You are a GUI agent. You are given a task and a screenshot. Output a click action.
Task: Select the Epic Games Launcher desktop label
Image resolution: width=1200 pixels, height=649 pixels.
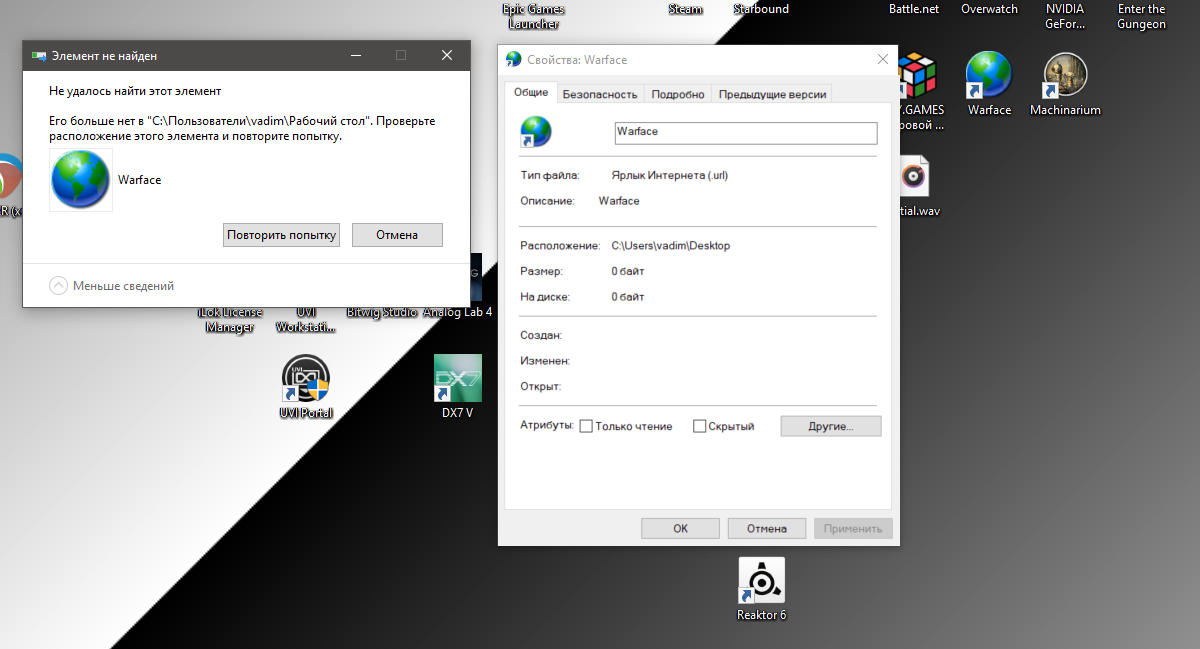pos(533,16)
